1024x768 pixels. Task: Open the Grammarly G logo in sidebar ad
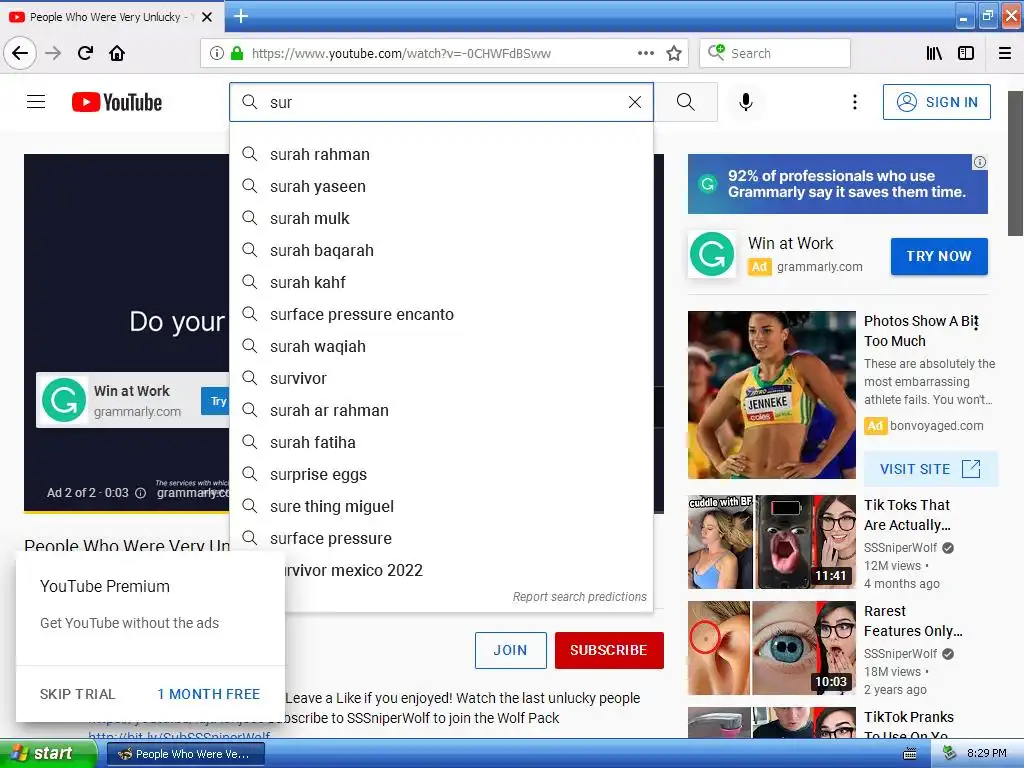click(712, 254)
